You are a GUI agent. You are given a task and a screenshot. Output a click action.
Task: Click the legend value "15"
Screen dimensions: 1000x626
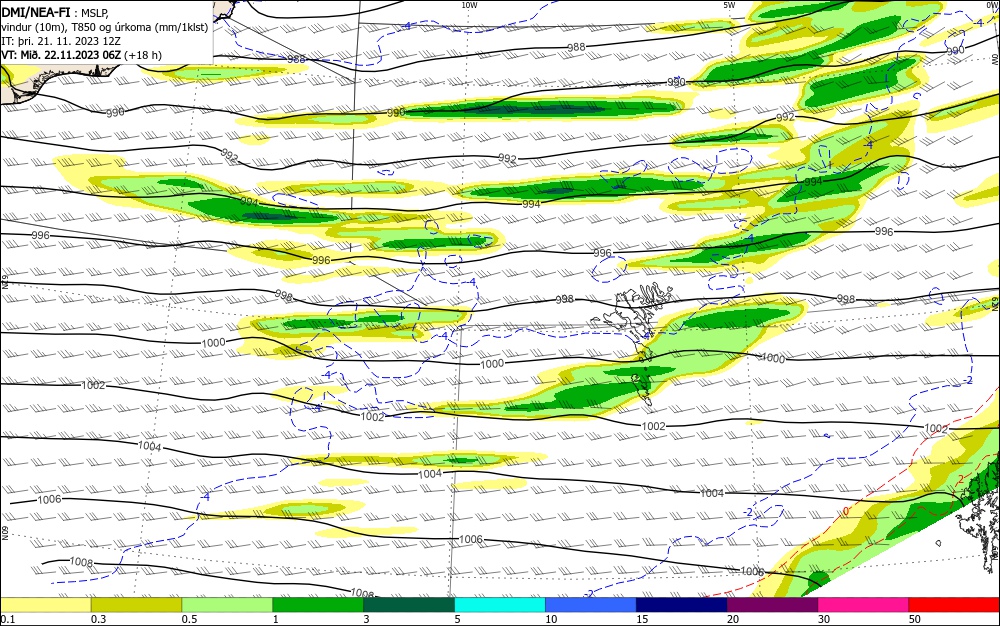point(642,619)
